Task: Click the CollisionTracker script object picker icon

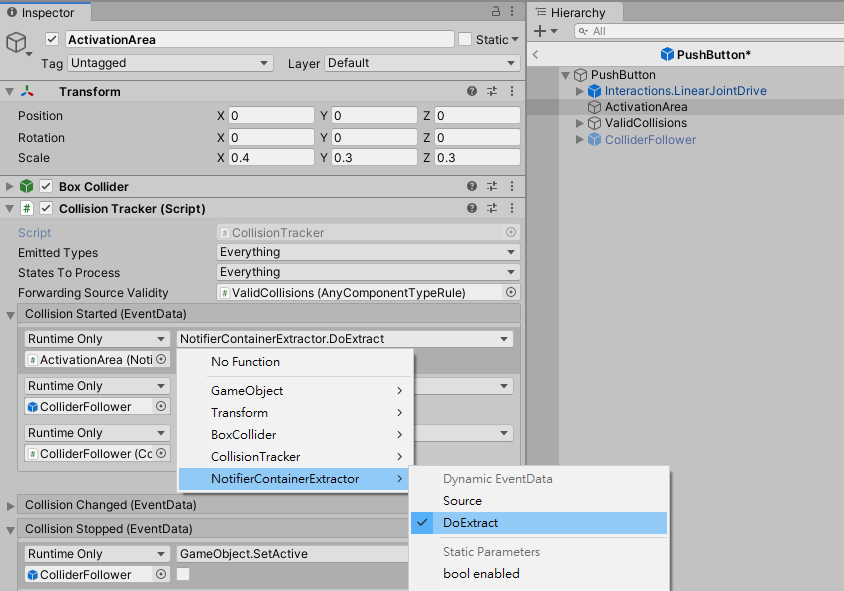Action: tap(509, 232)
